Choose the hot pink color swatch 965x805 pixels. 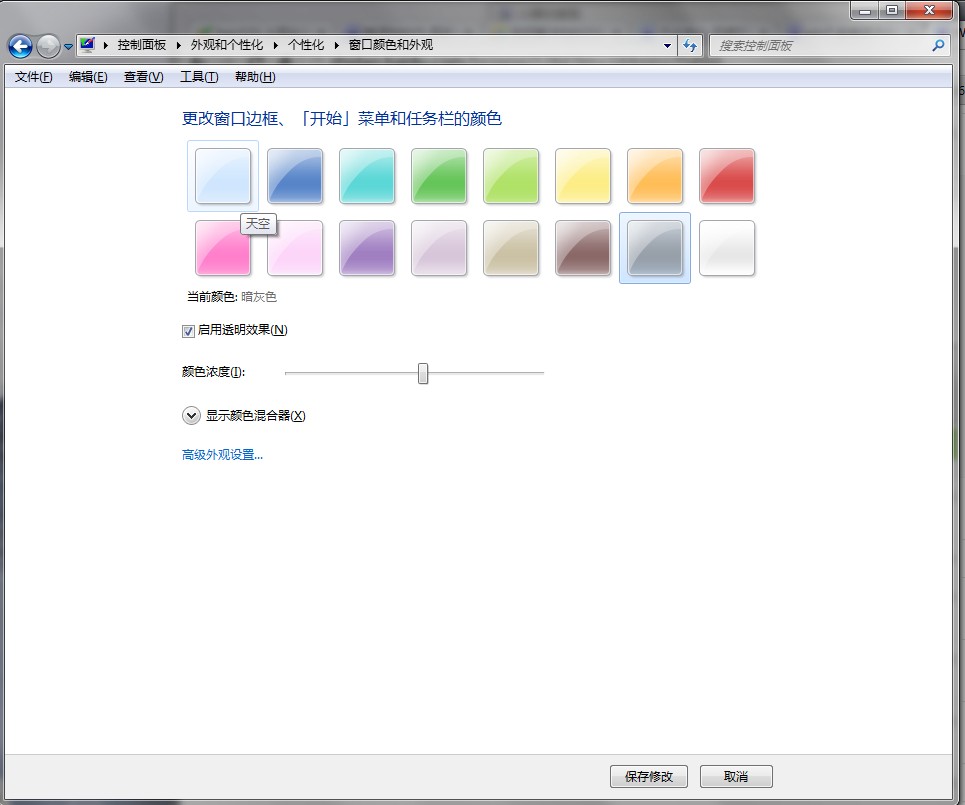[223, 248]
